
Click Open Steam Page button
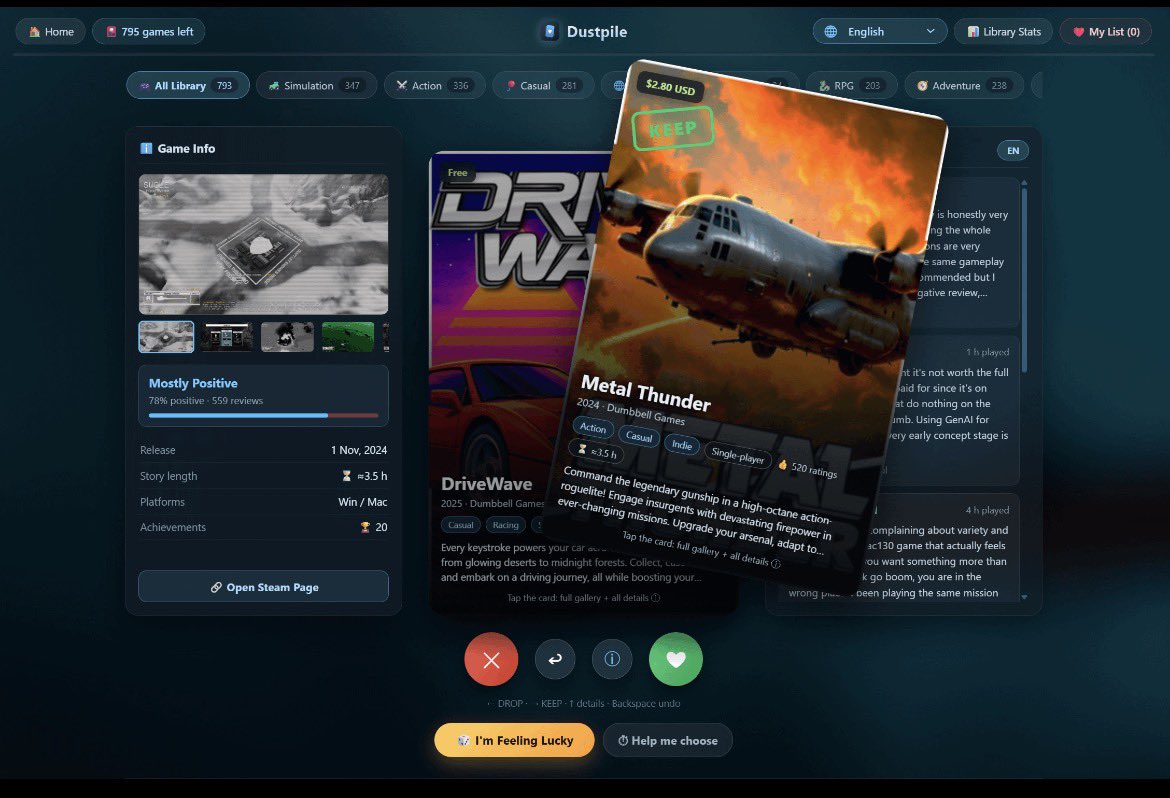(263, 587)
